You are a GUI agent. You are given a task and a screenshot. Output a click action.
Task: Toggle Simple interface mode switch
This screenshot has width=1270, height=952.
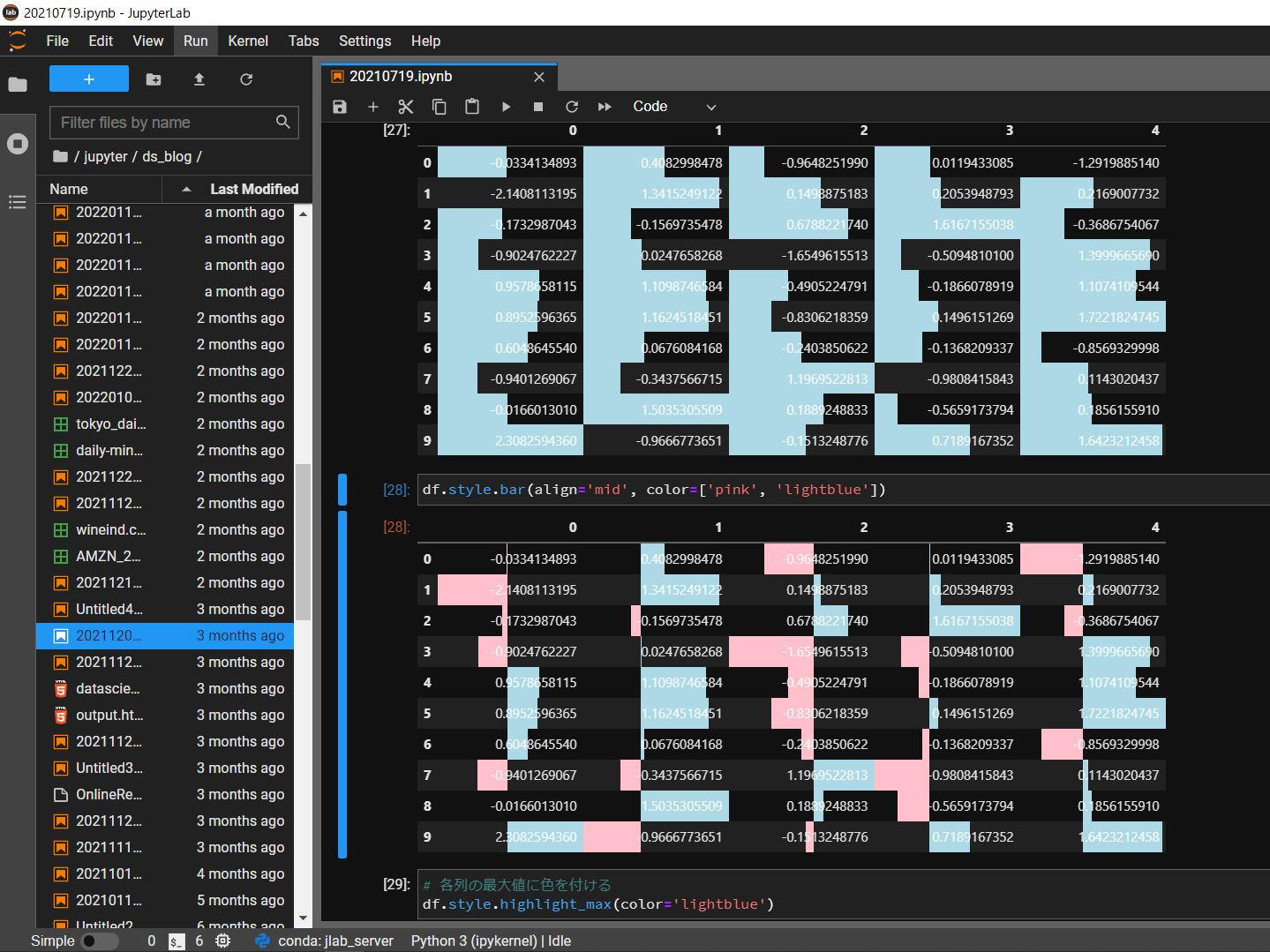coord(99,941)
